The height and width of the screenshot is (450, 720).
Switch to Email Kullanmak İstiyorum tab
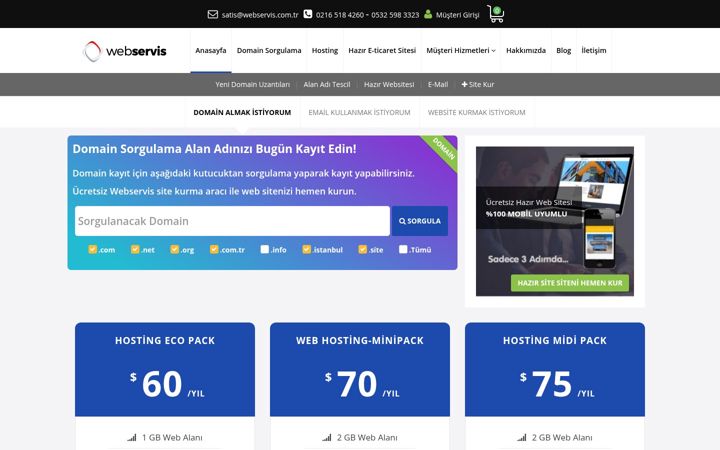click(x=359, y=112)
